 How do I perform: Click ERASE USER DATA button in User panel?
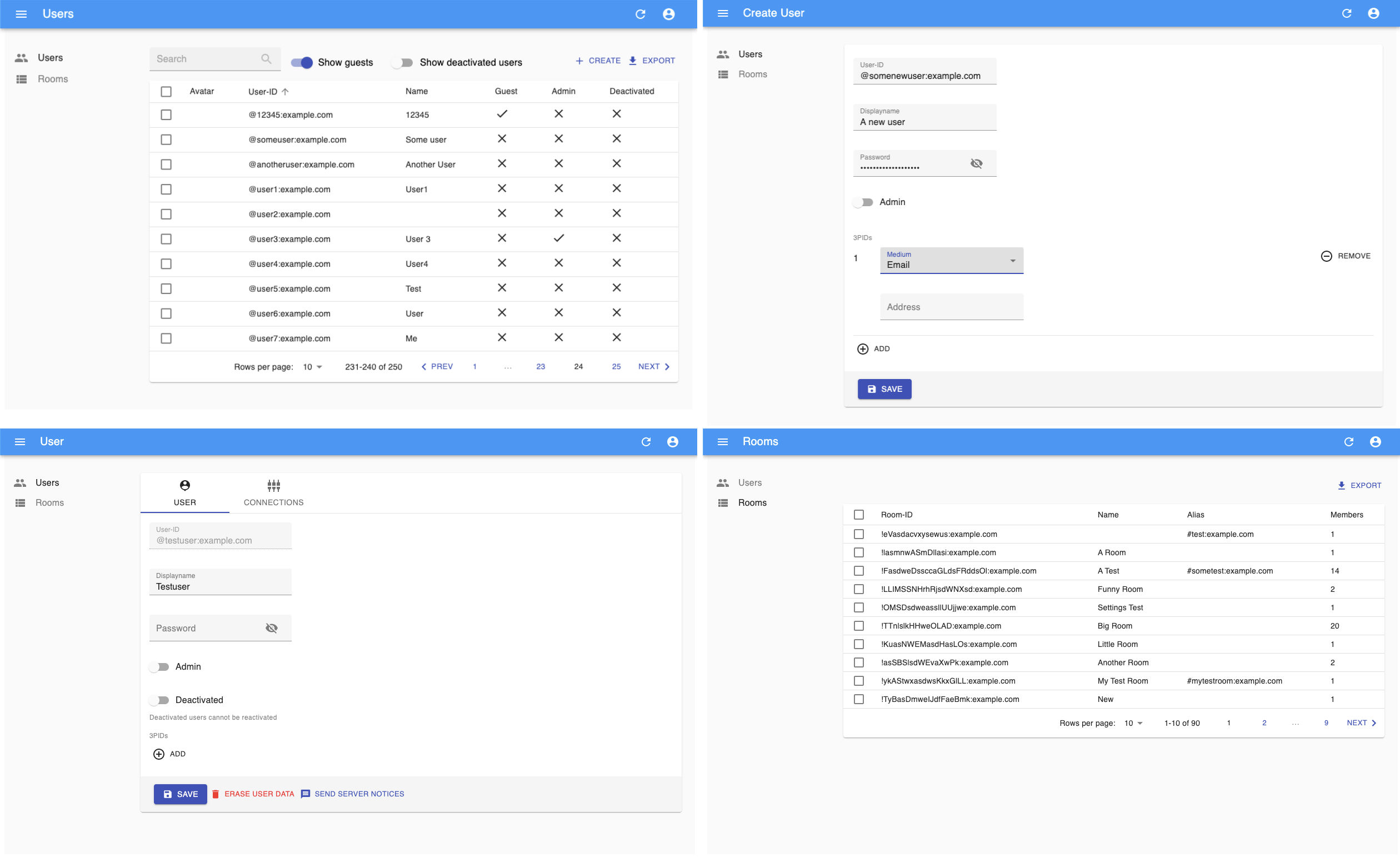click(x=253, y=794)
